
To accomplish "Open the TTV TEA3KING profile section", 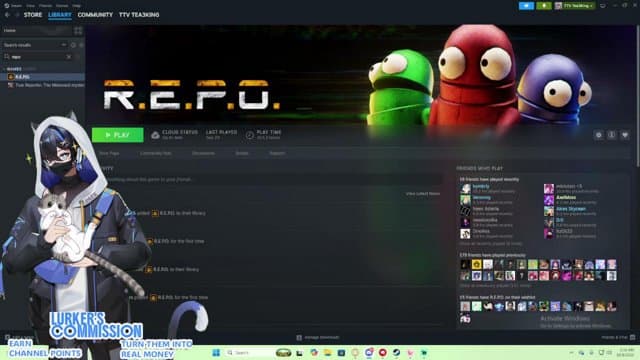I will pyautogui.click(x=139, y=15).
